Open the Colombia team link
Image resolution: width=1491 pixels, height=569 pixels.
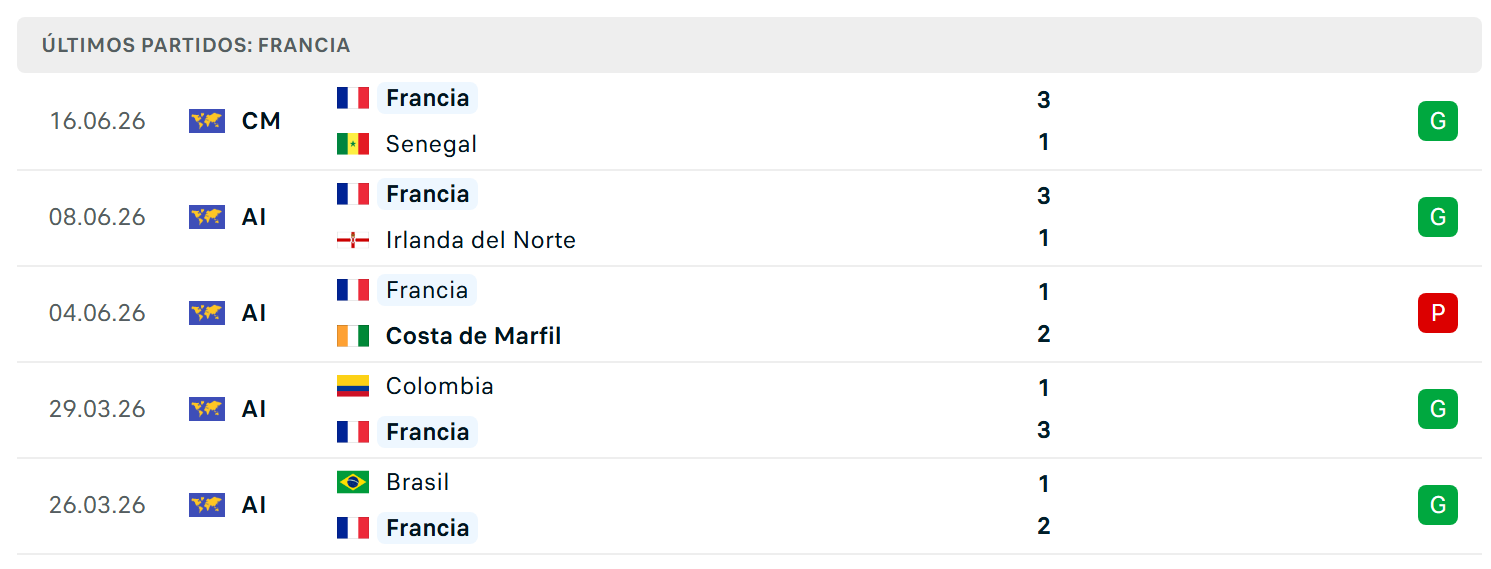(440, 386)
